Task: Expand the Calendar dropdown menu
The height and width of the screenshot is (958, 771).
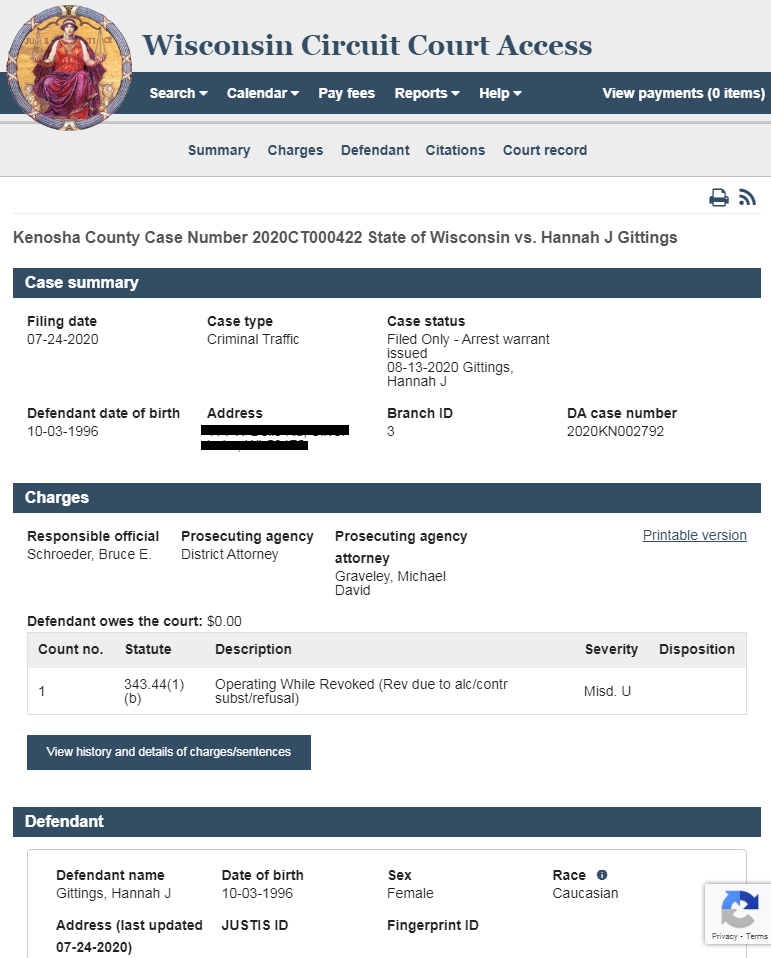Action: pyautogui.click(x=263, y=93)
